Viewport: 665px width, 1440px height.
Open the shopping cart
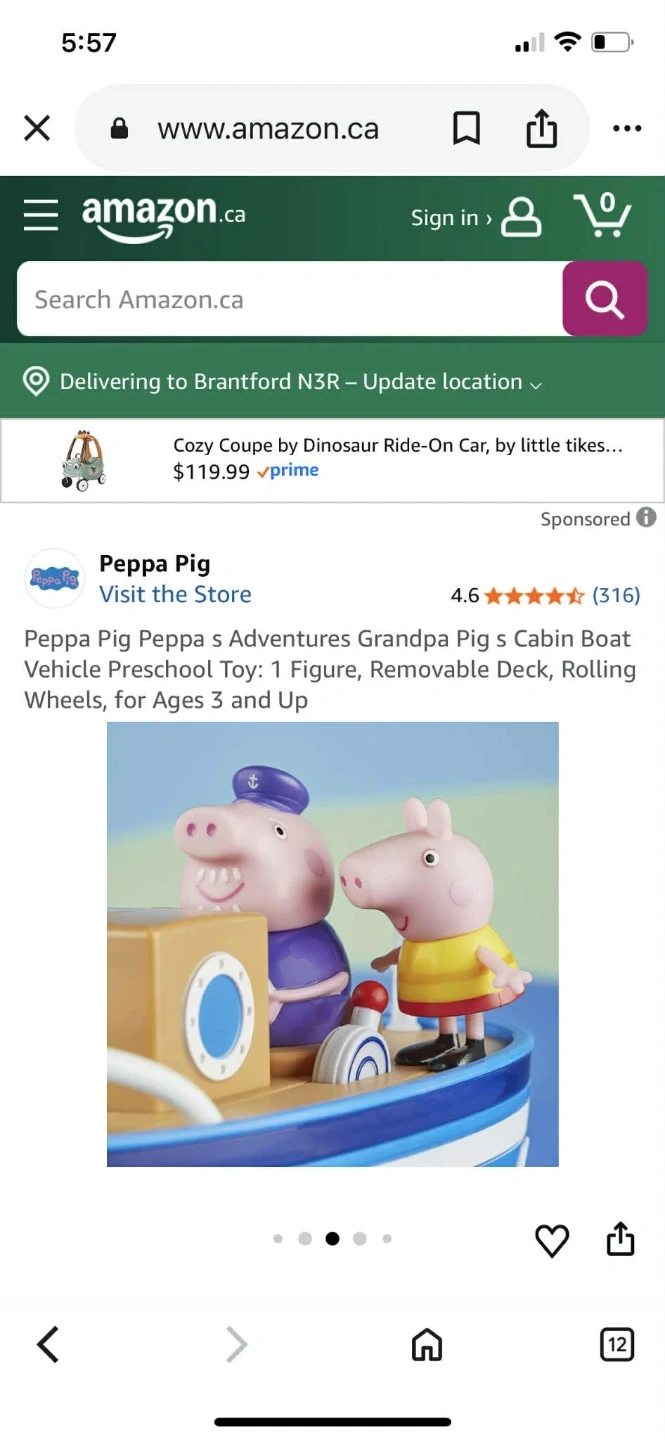[602, 214]
